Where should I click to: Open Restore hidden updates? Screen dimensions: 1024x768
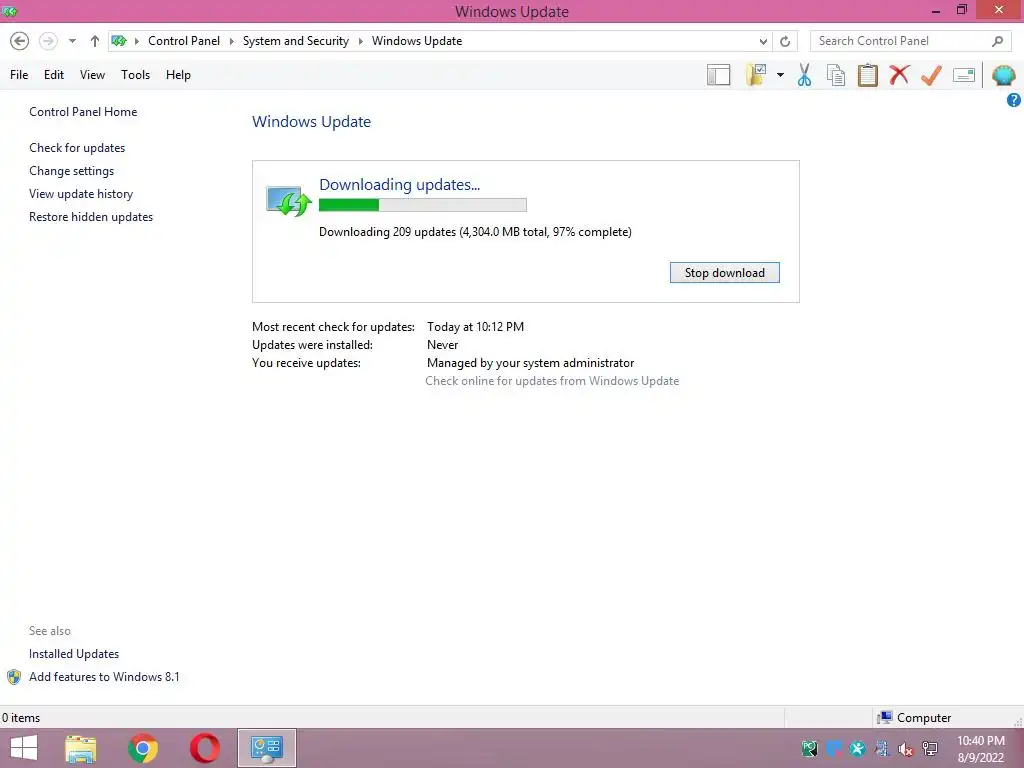tap(91, 217)
